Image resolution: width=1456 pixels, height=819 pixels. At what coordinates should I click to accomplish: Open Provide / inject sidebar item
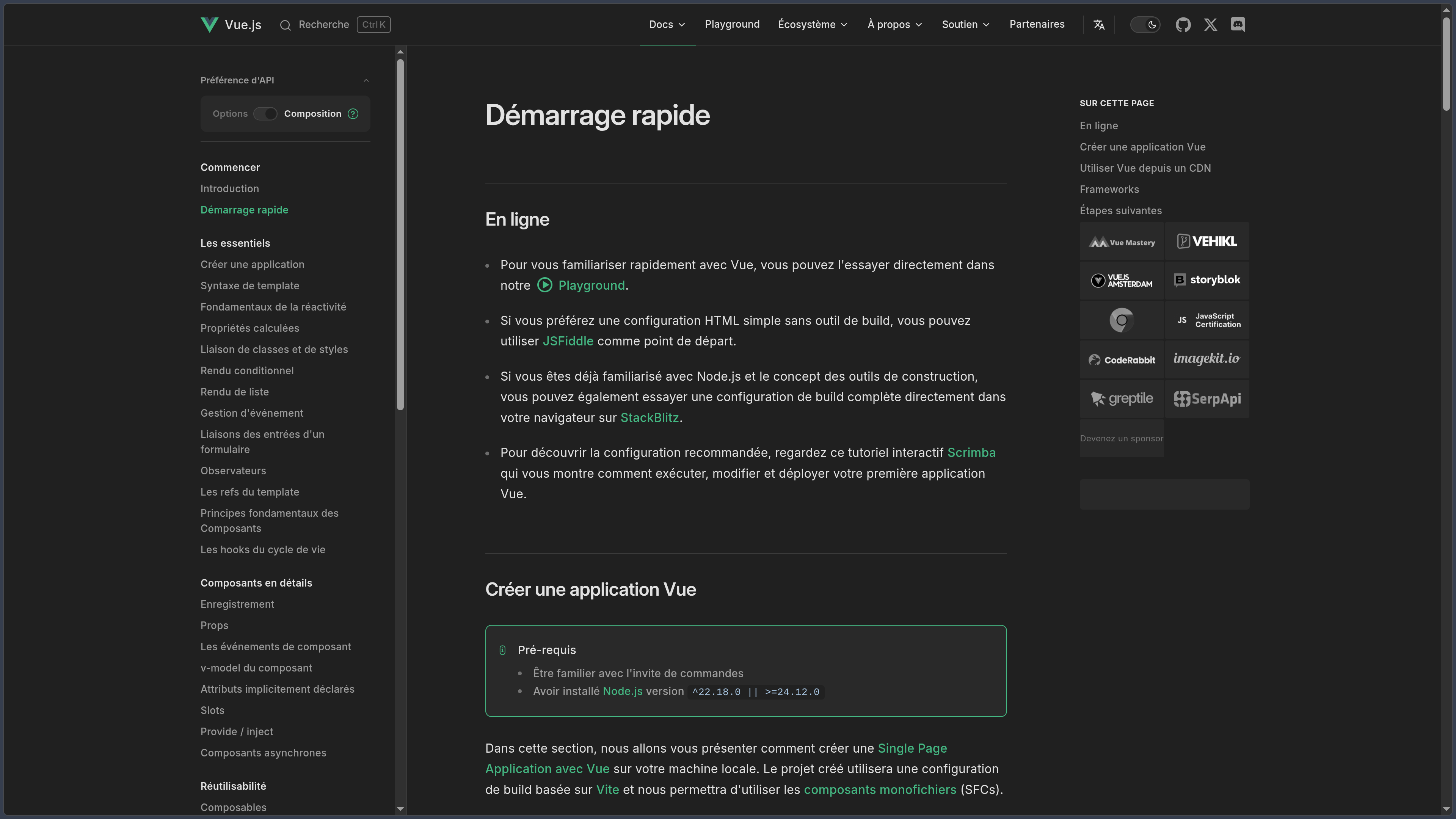point(236,731)
